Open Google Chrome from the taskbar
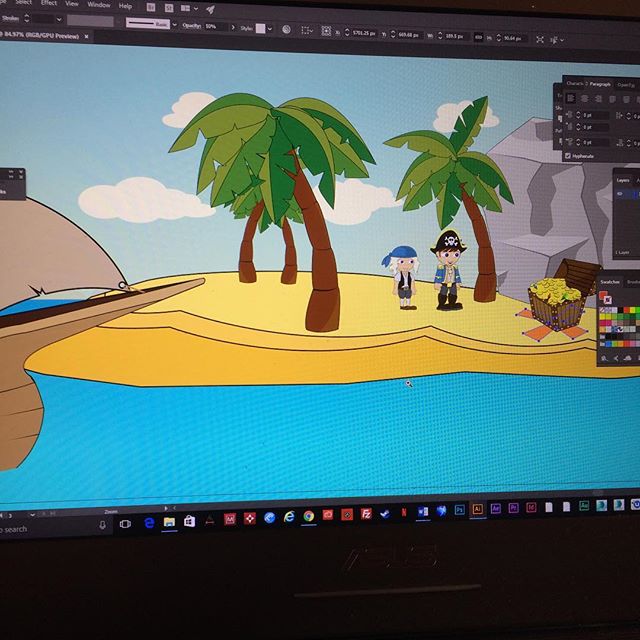Image resolution: width=640 pixels, height=640 pixels. (x=308, y=516)
